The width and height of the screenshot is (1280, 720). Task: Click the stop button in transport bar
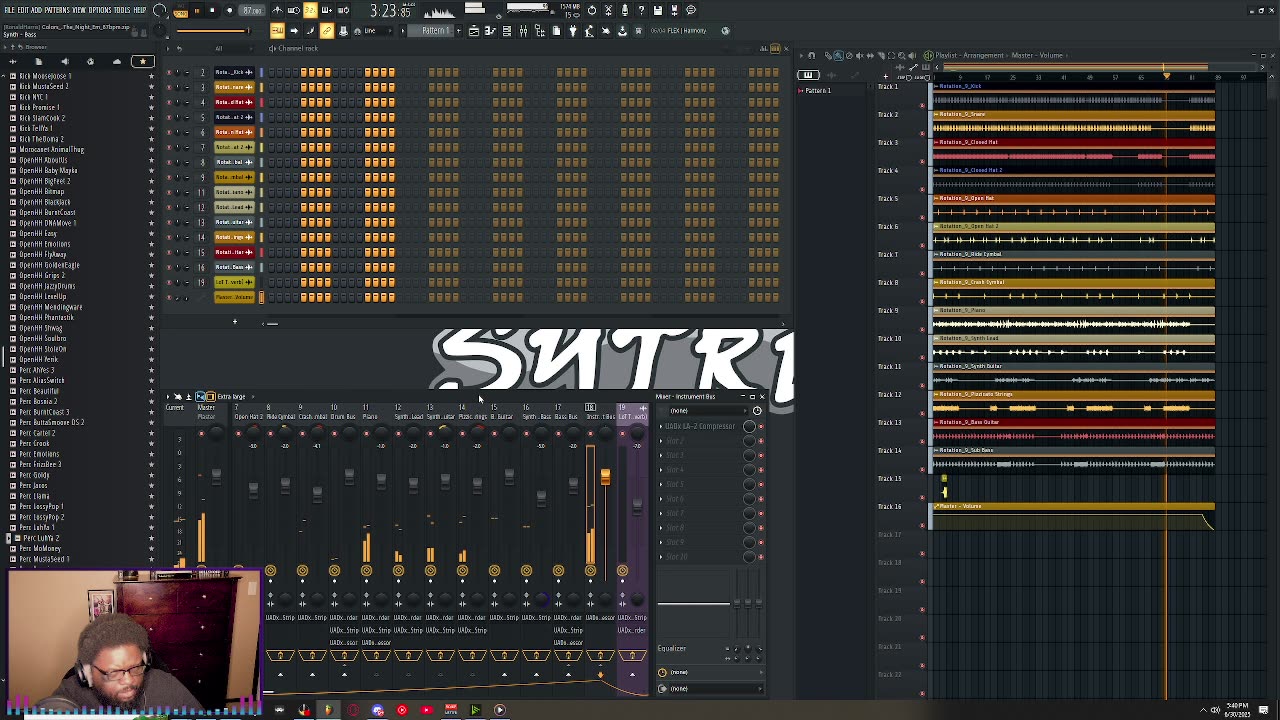(x=212, y=10)
